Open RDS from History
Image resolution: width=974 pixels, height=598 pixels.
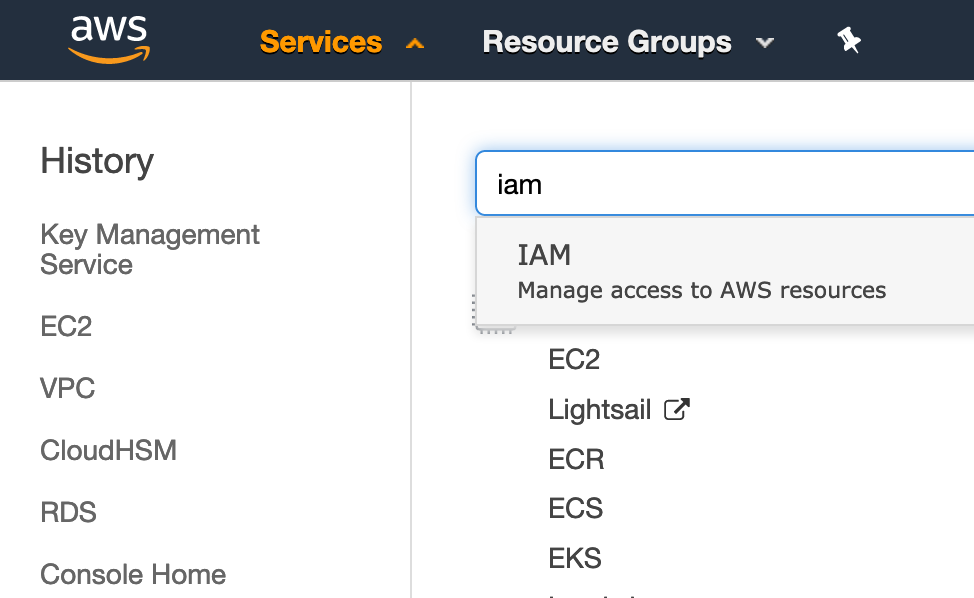68,512
